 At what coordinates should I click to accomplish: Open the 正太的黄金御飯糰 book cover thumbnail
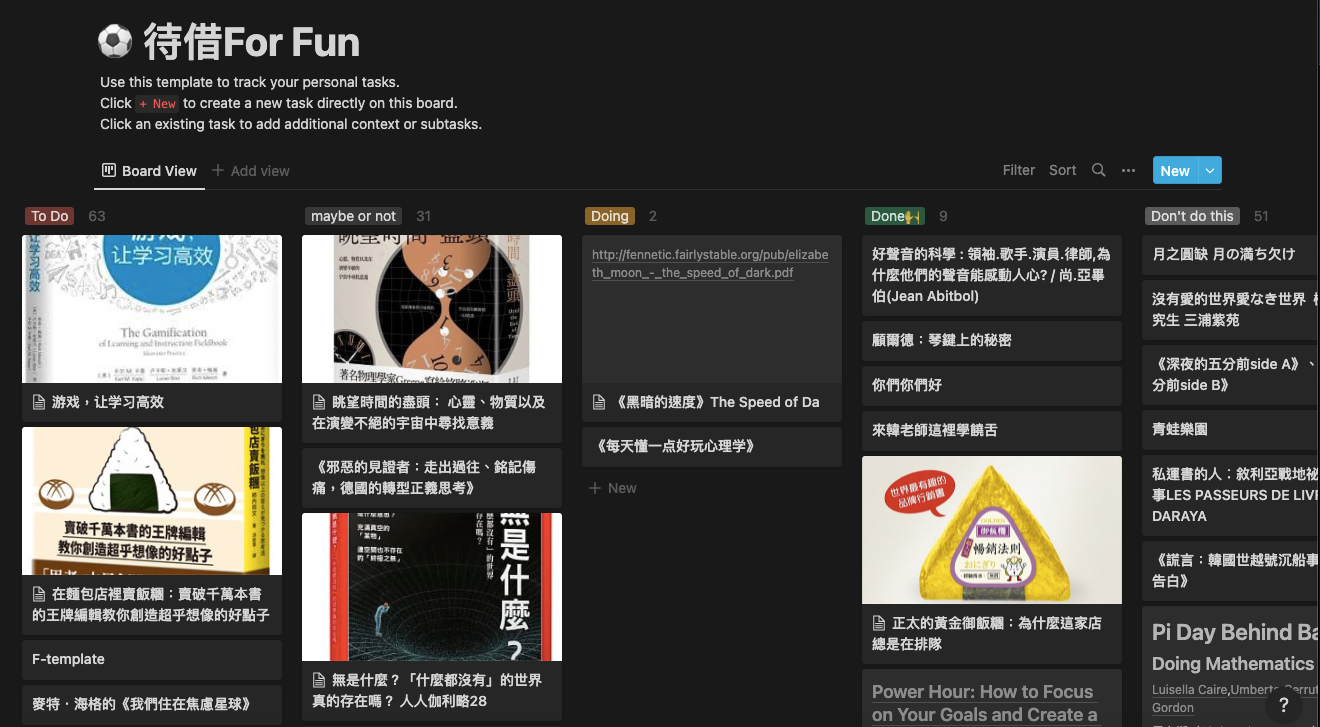click(991, 530)
